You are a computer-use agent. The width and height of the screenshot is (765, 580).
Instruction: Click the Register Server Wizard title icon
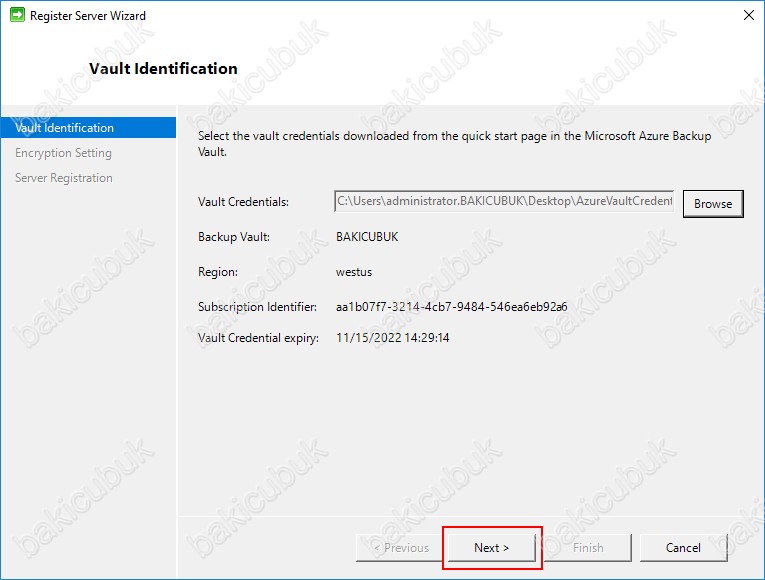coord(17,15)
